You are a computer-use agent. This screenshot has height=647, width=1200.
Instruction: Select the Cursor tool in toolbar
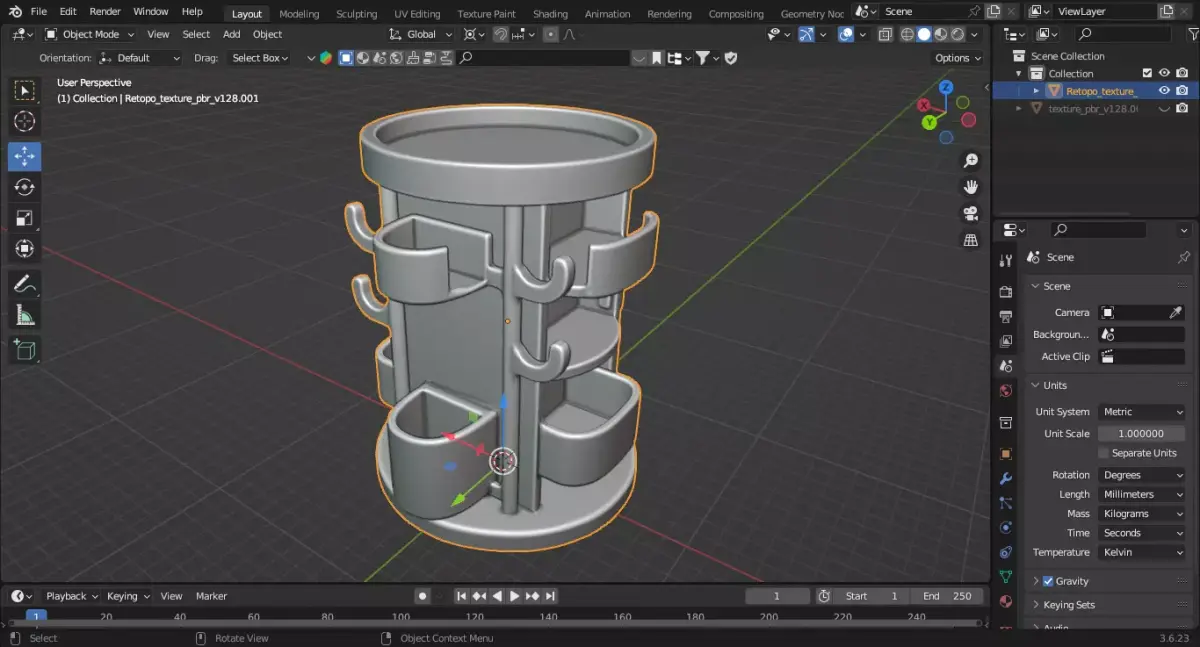click(25, 122)
